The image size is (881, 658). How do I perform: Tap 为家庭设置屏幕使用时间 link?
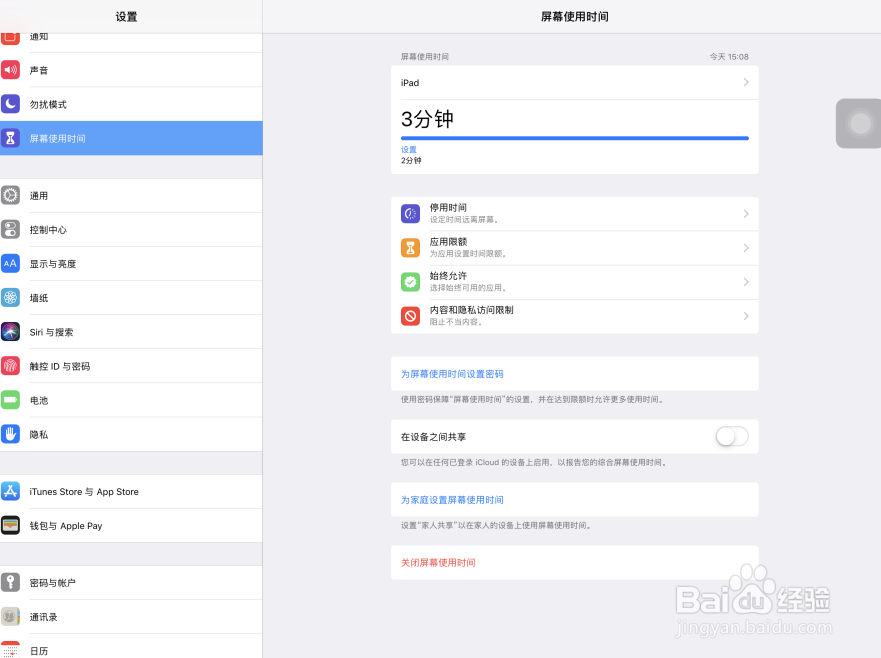[452, 500]
